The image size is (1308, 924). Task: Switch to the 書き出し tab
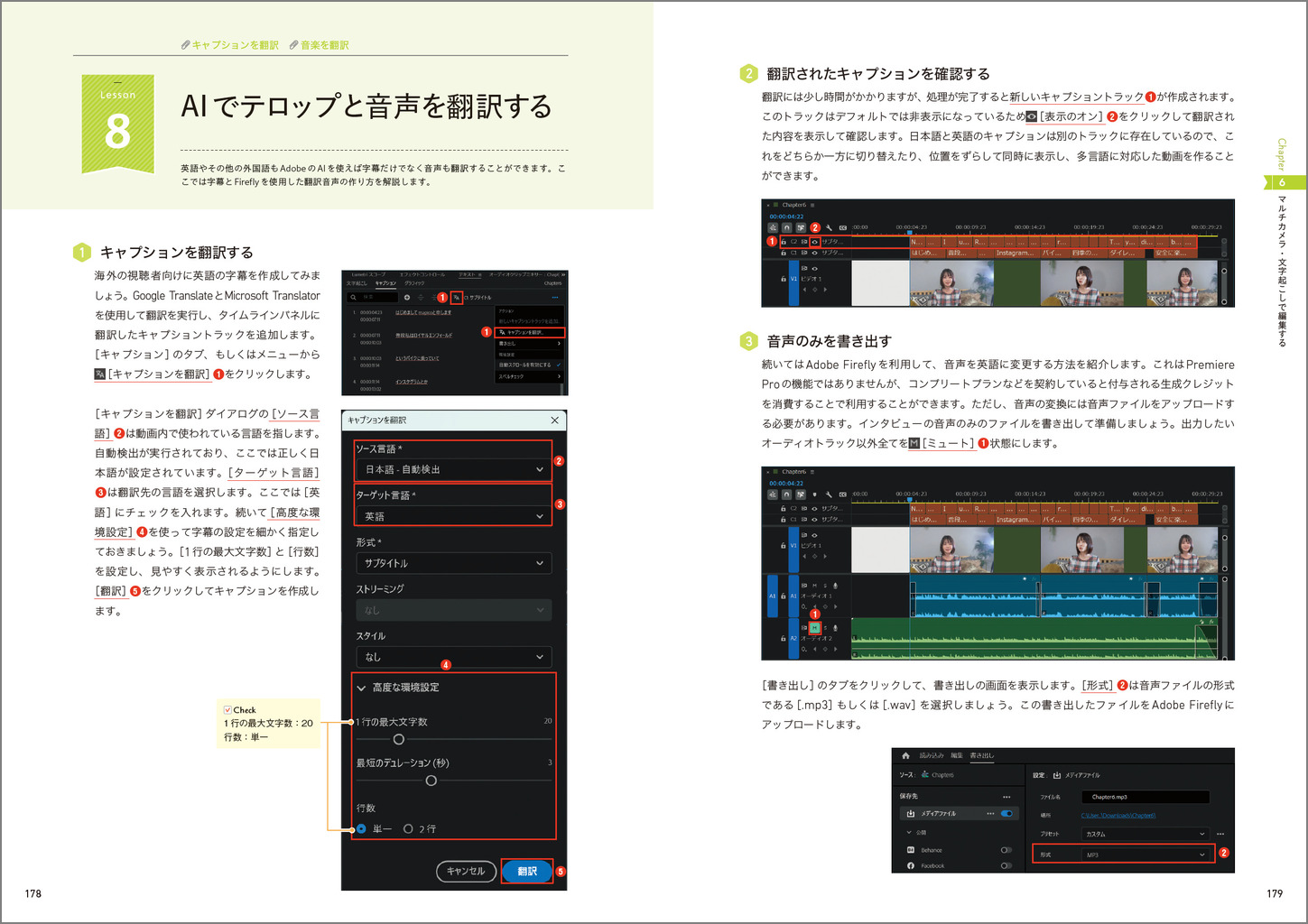pyautogui.click(x=980, y=755)
